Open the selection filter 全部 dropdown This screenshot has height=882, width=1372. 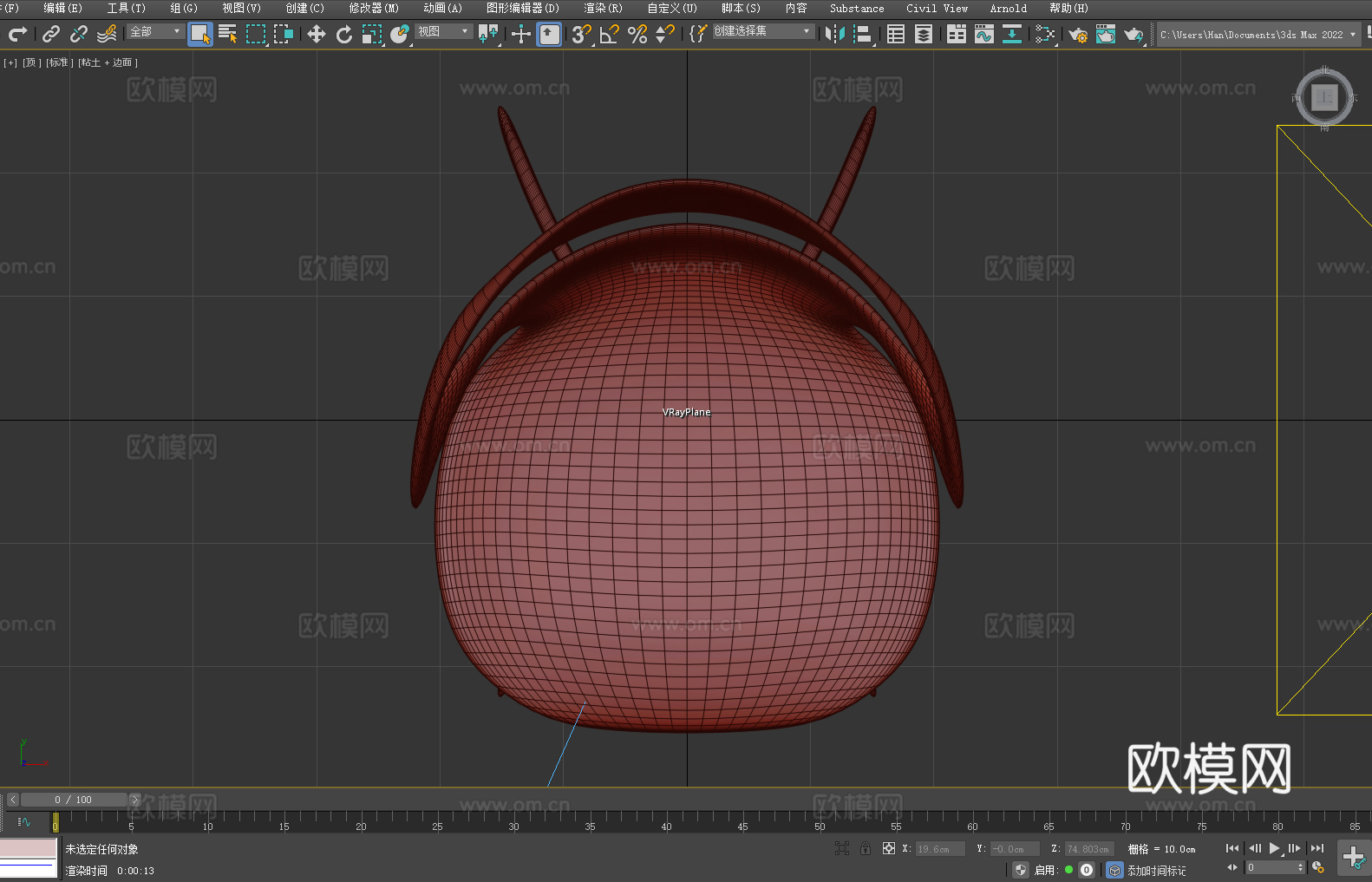[x=155, y=31]
